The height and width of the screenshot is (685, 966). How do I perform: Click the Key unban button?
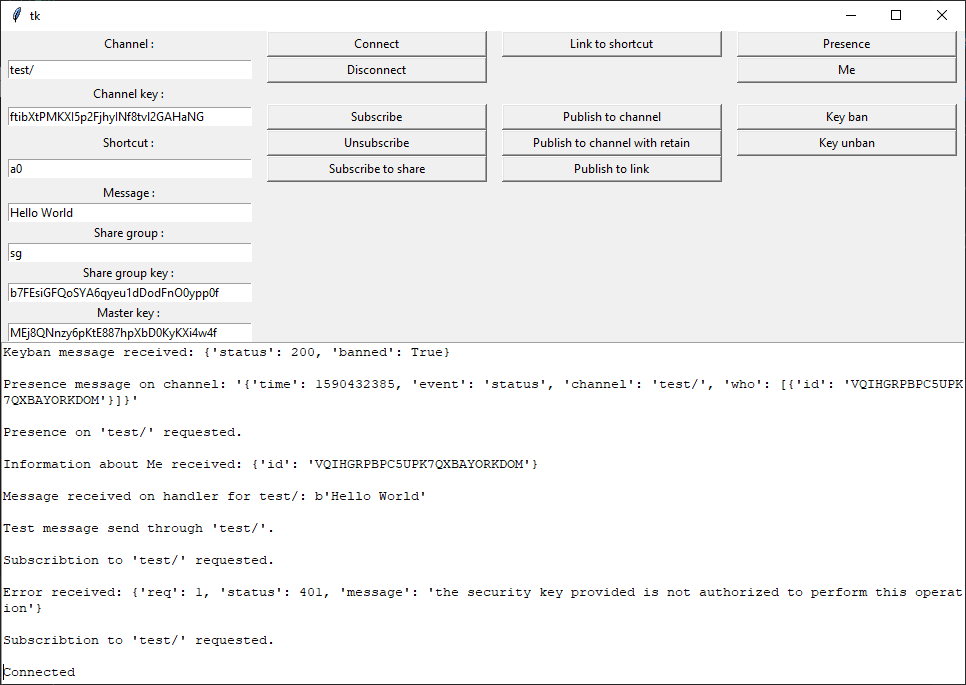846,142
